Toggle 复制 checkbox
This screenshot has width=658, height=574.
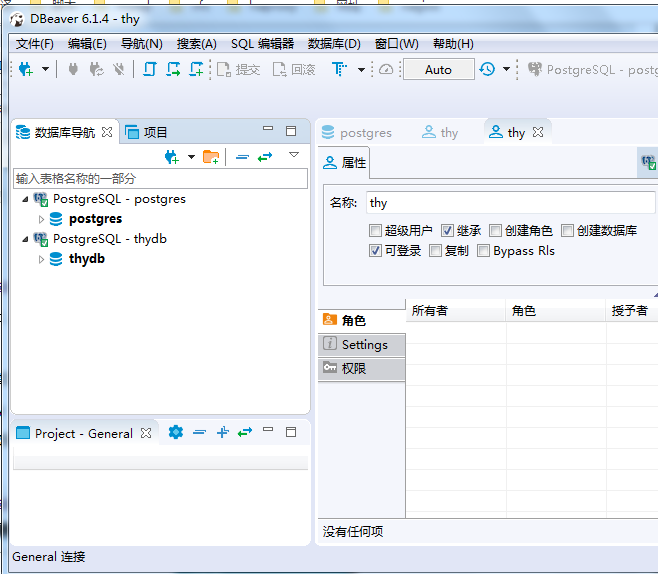(436, 250)
